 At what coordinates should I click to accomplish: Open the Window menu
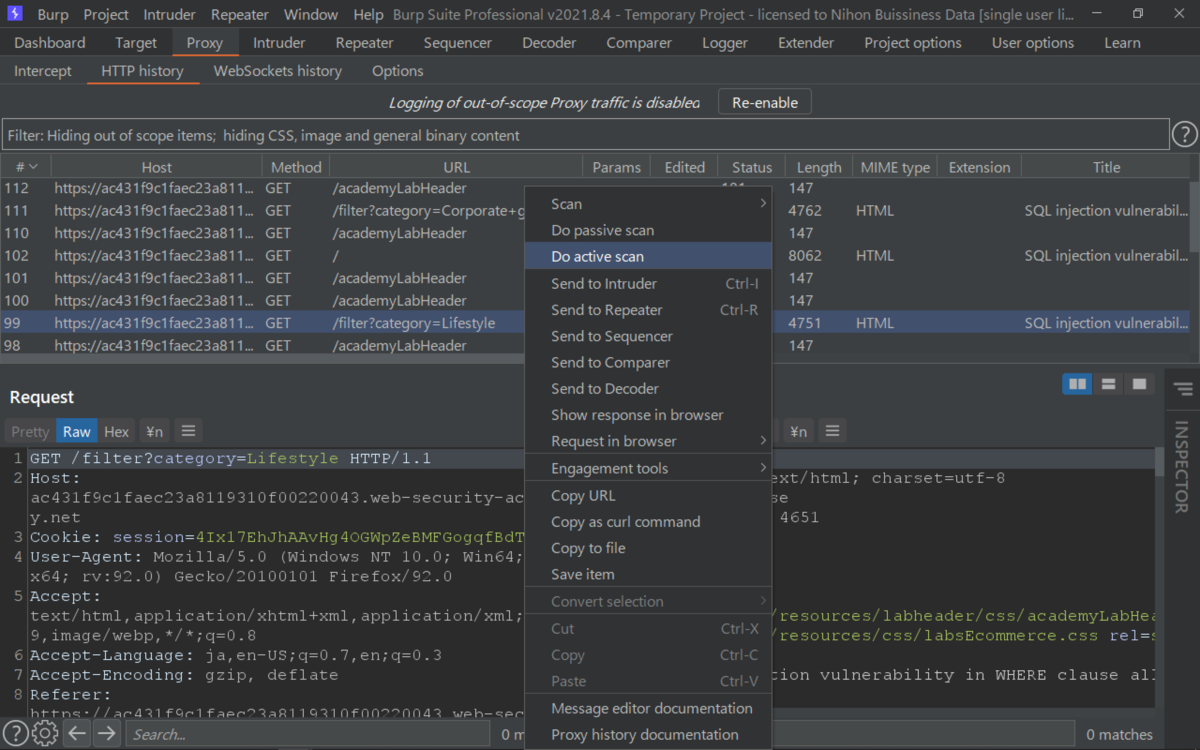click(x=311, y=15)
